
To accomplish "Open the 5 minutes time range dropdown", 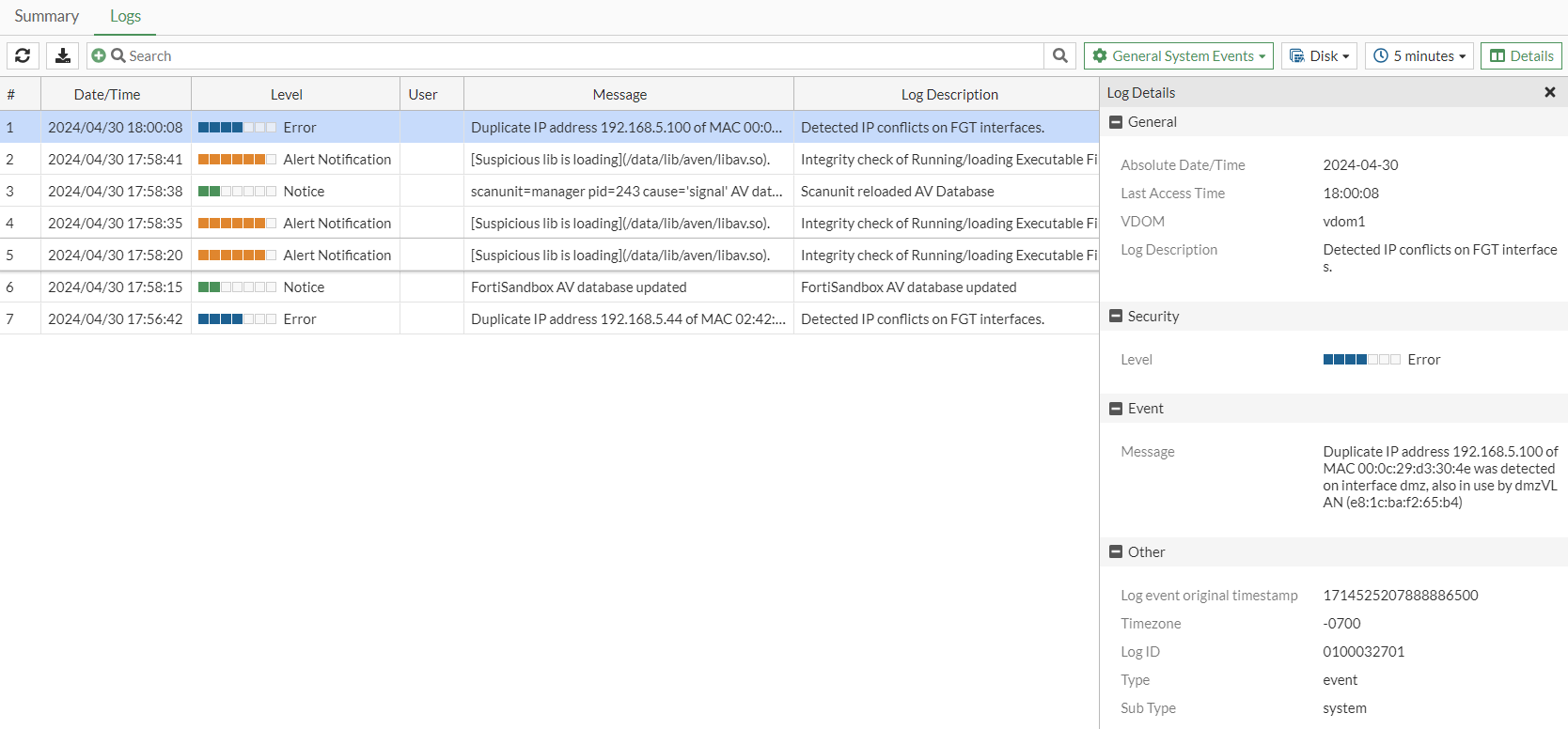I will [1419, 56].
